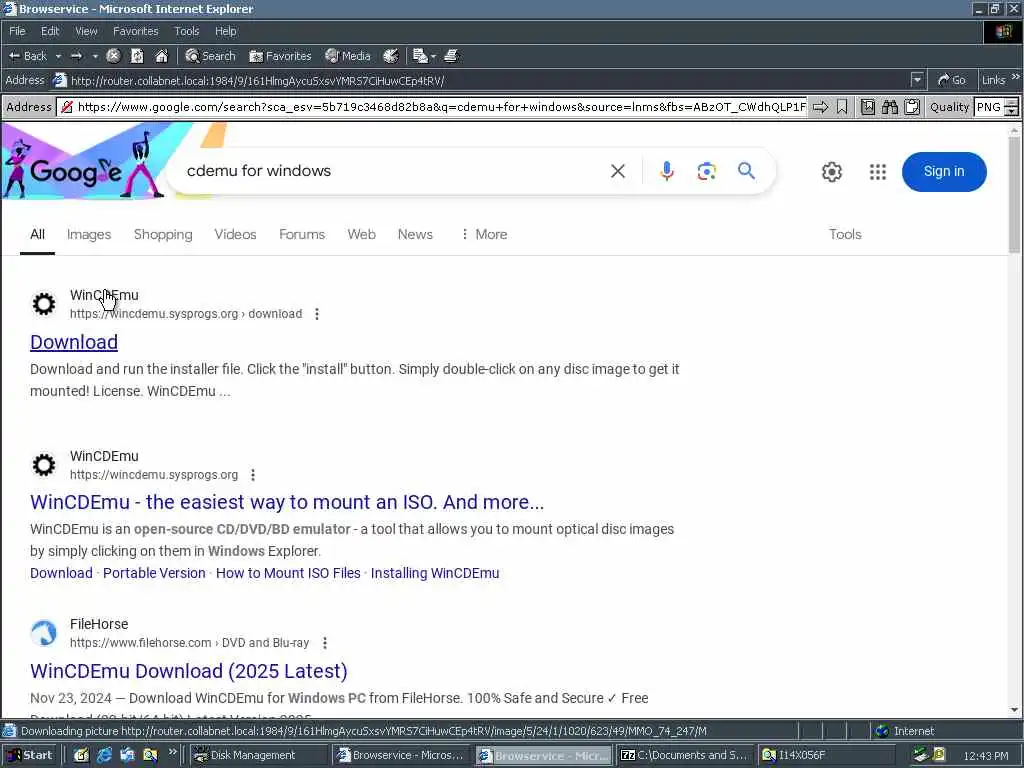The height and width of the screenshot is (768, 1024).
Task: Click the magnifier search submit icon
Action: point(746,171)
